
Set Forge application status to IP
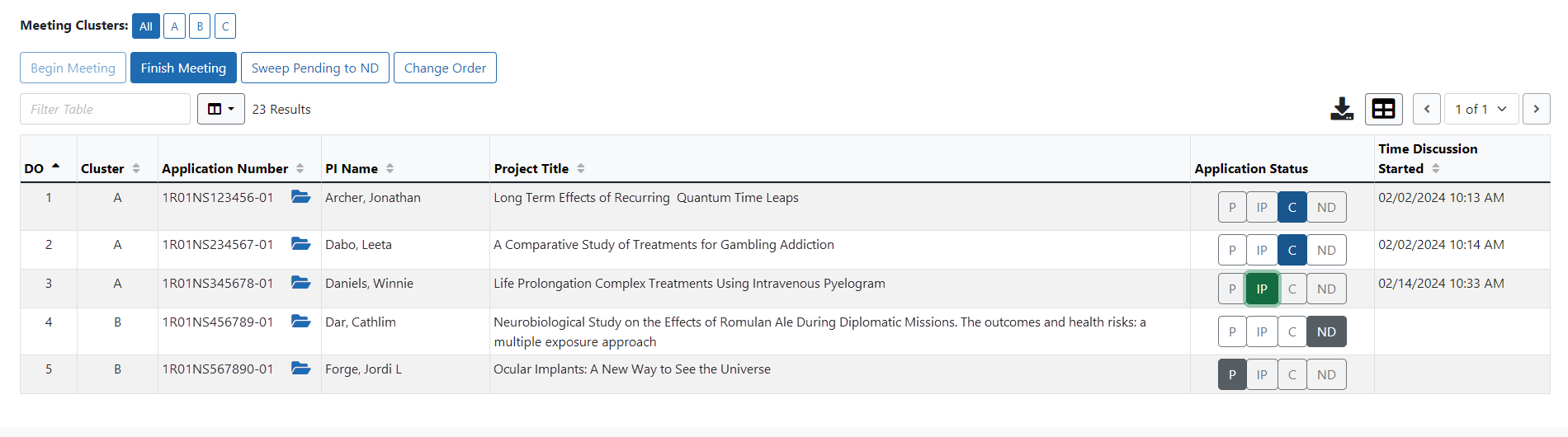(1262, 374)
